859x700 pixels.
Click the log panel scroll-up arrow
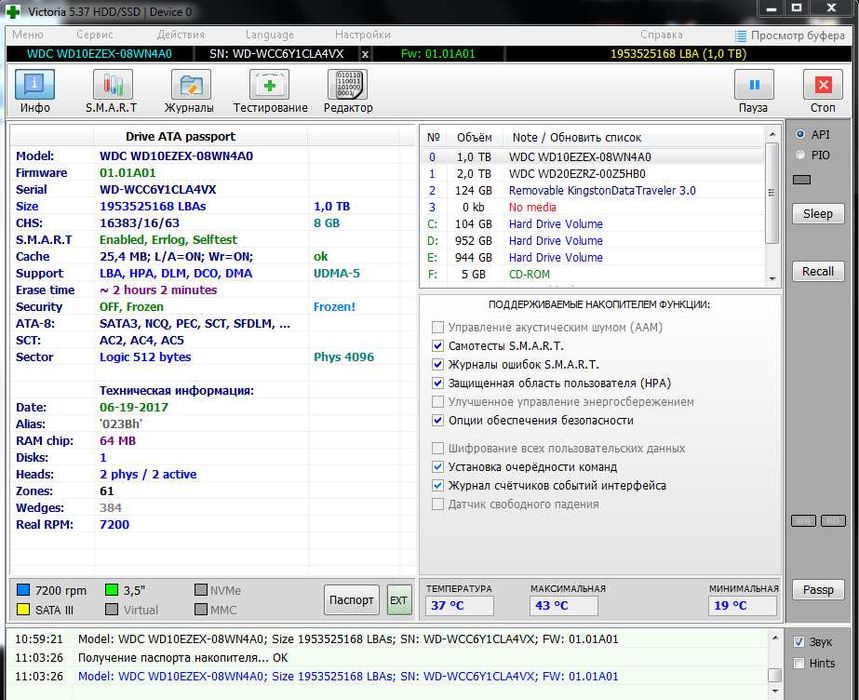click(775, 638)
